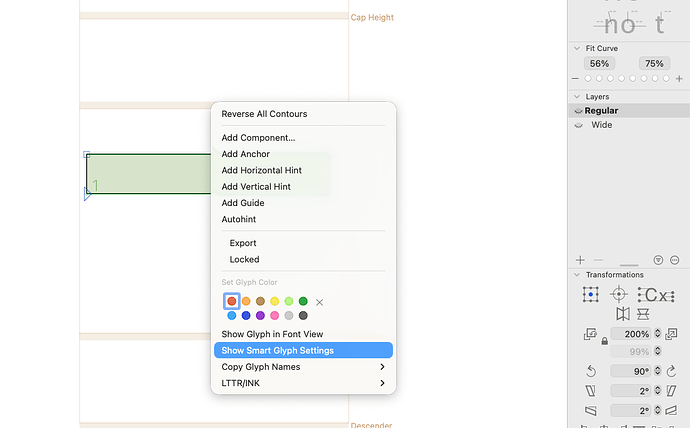Collapse the Fit Curve section

pyautogui.click(x=577, y=48)
